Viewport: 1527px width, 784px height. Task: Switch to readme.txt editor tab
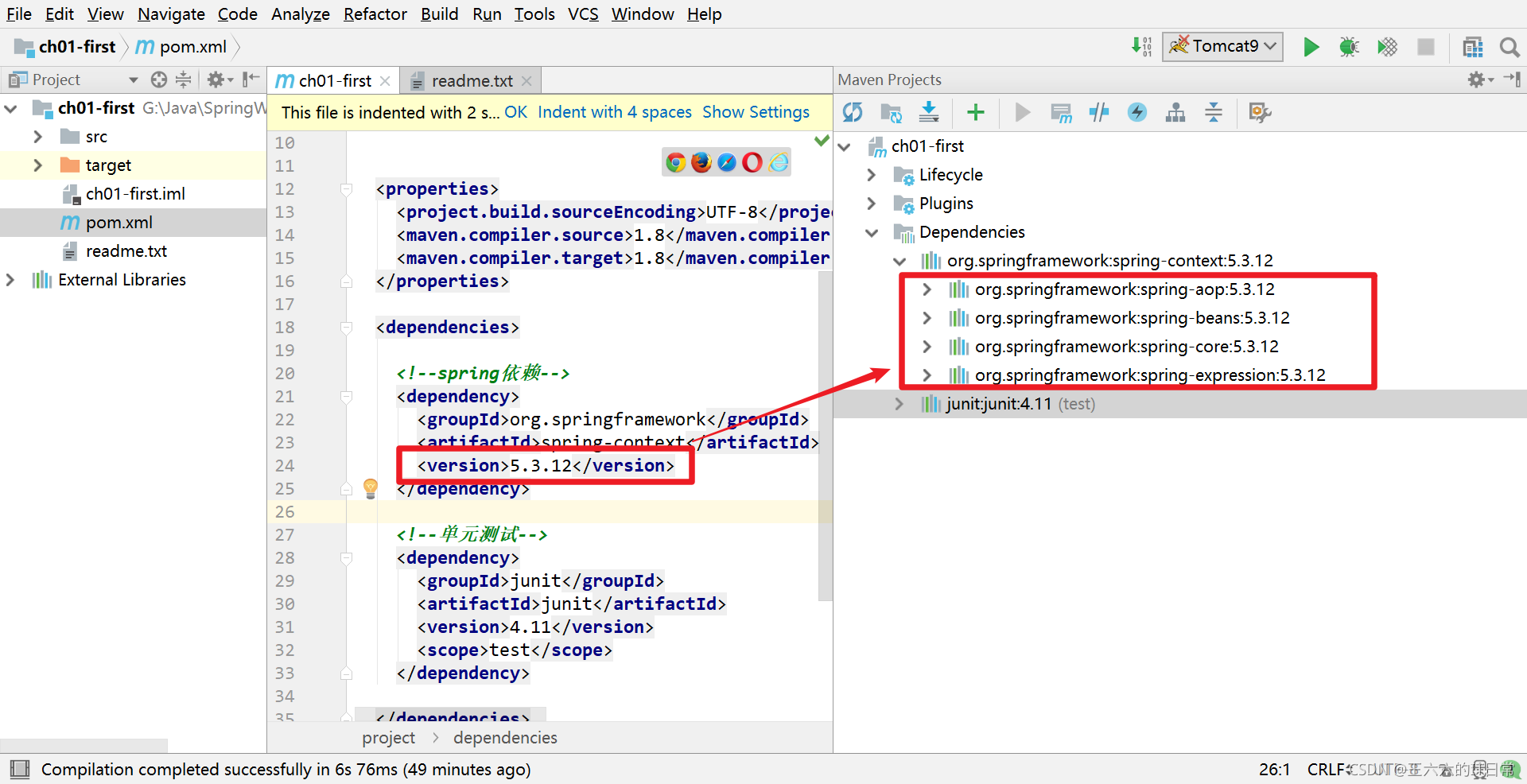[472, 80]
